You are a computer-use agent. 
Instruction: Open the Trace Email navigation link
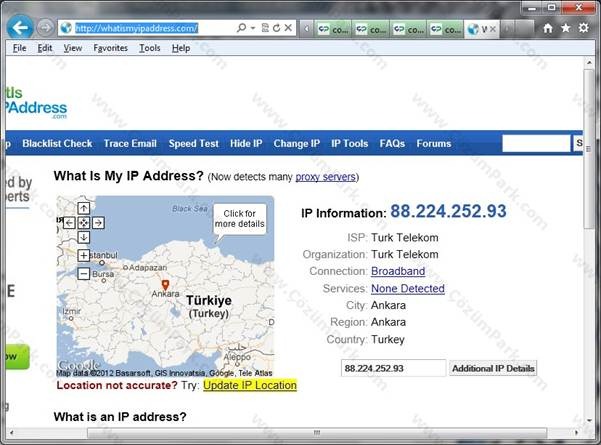point(130,143)
